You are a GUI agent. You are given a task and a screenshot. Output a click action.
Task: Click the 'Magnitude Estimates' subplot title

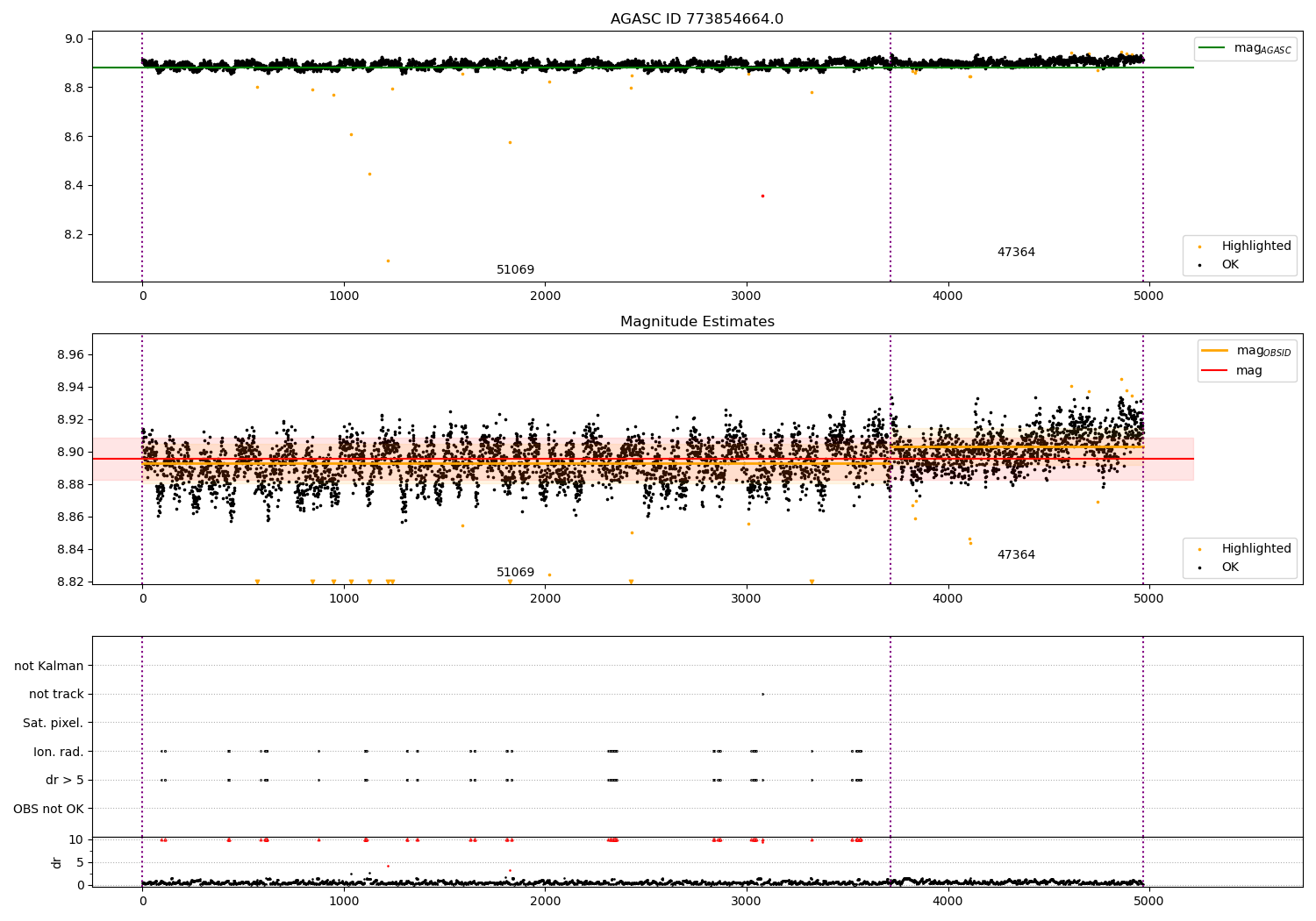(697, 322)
